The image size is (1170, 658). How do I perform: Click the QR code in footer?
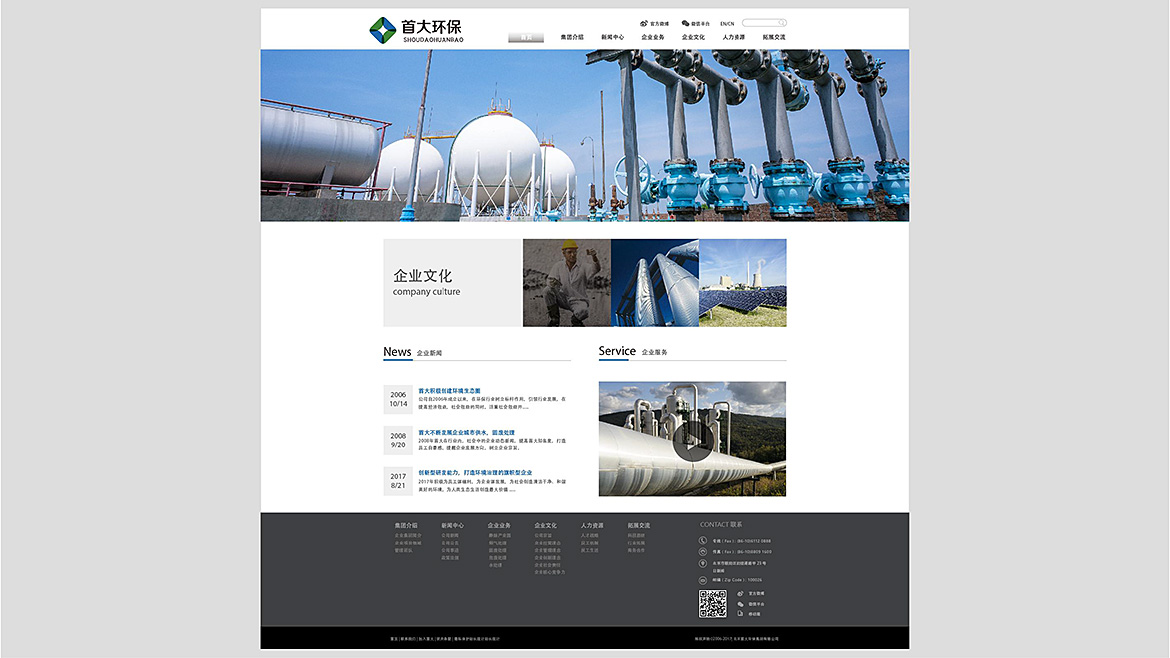[712, 603]
